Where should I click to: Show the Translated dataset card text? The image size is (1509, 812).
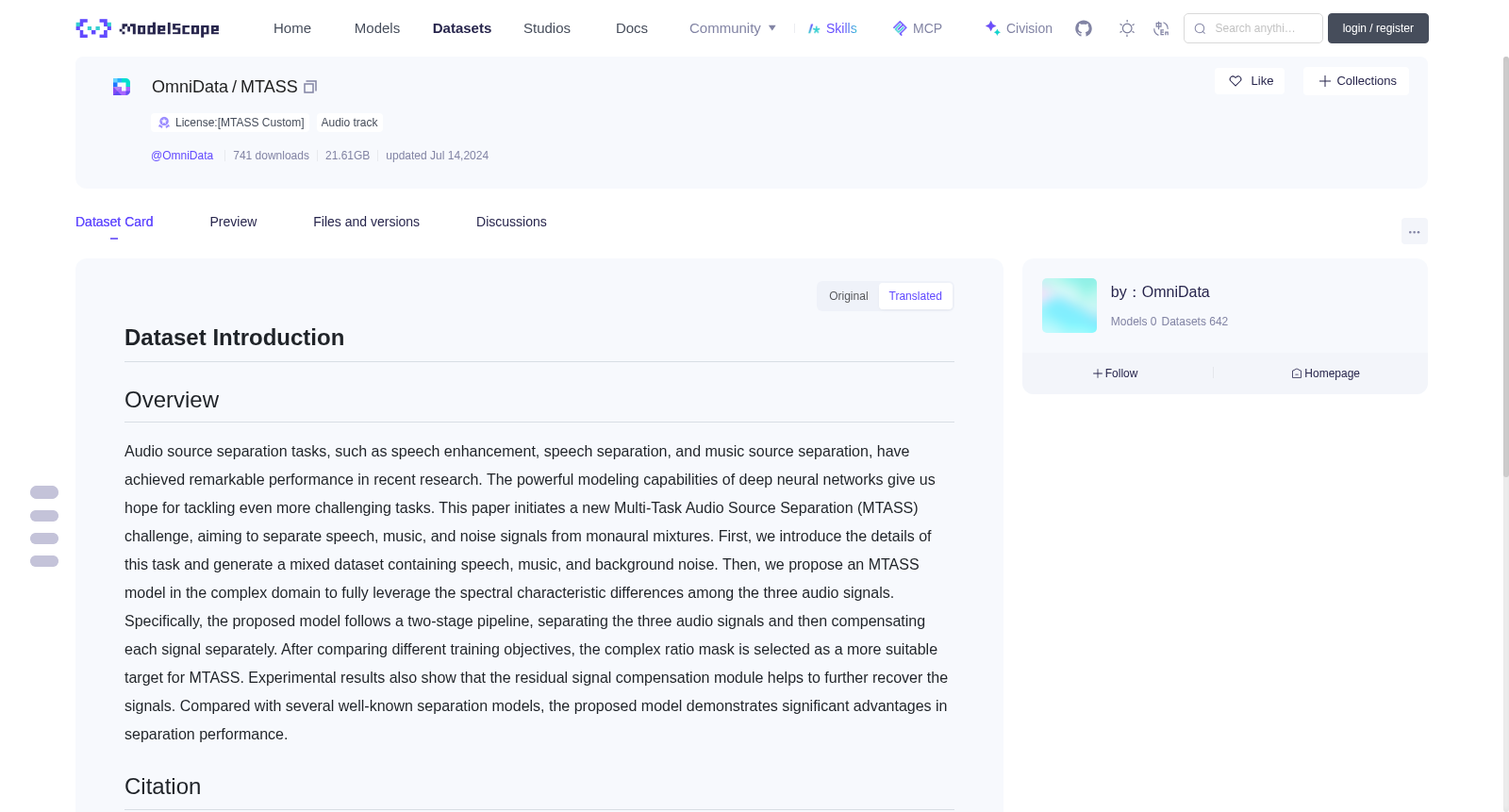click(915, 296)
